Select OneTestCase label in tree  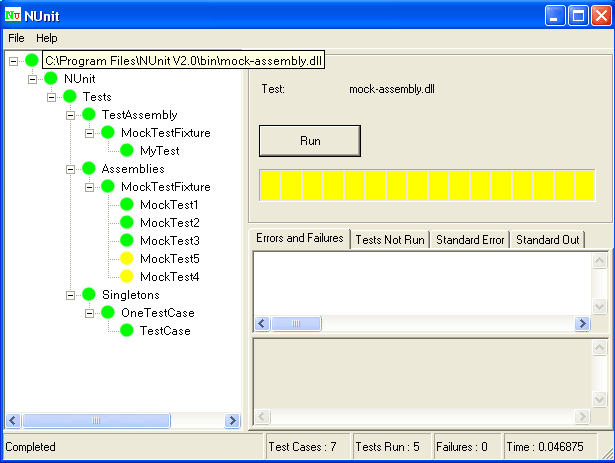[x=158, y=313]
